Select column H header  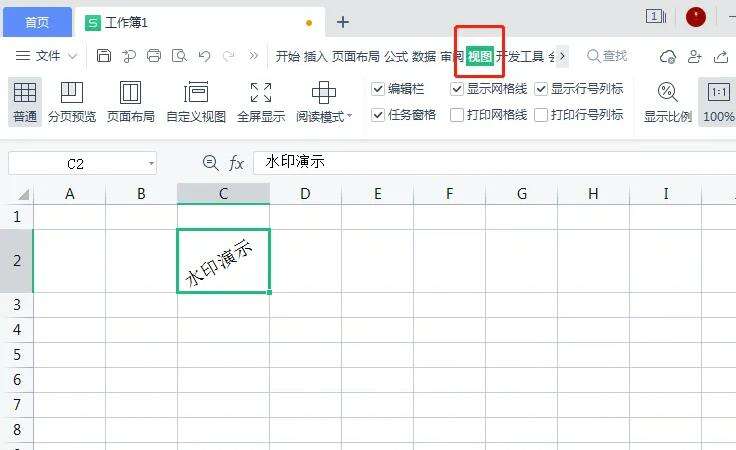click(593, 193)
